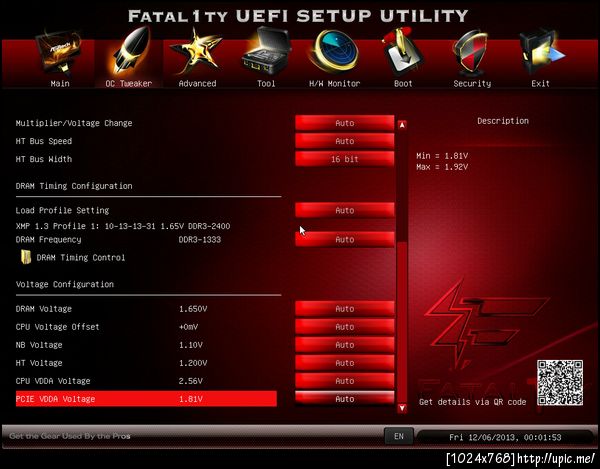Click the radar icon for H/W Monitor

tap(334, 52)
